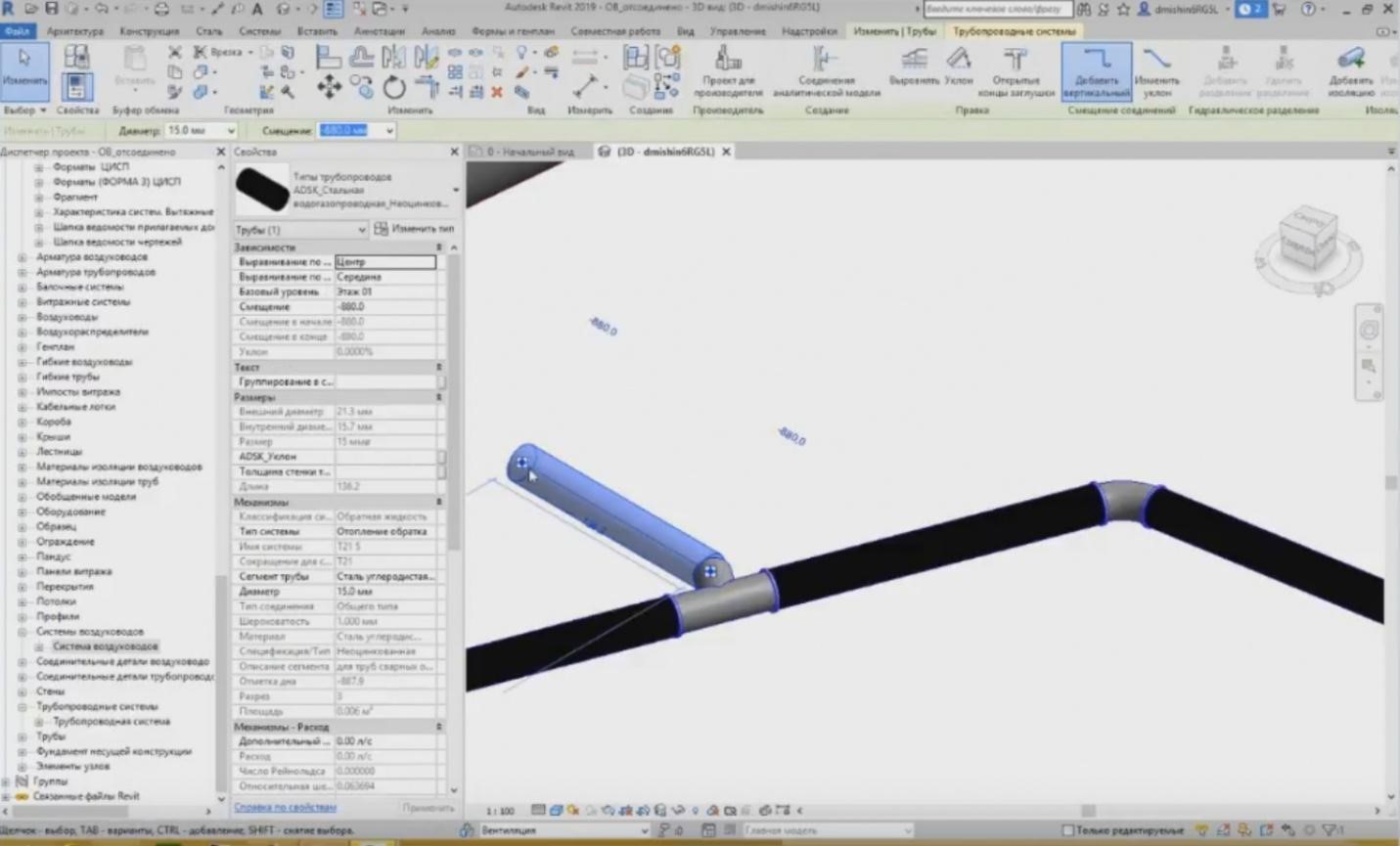Click the Изменить уклон ribbon button

1157,71
